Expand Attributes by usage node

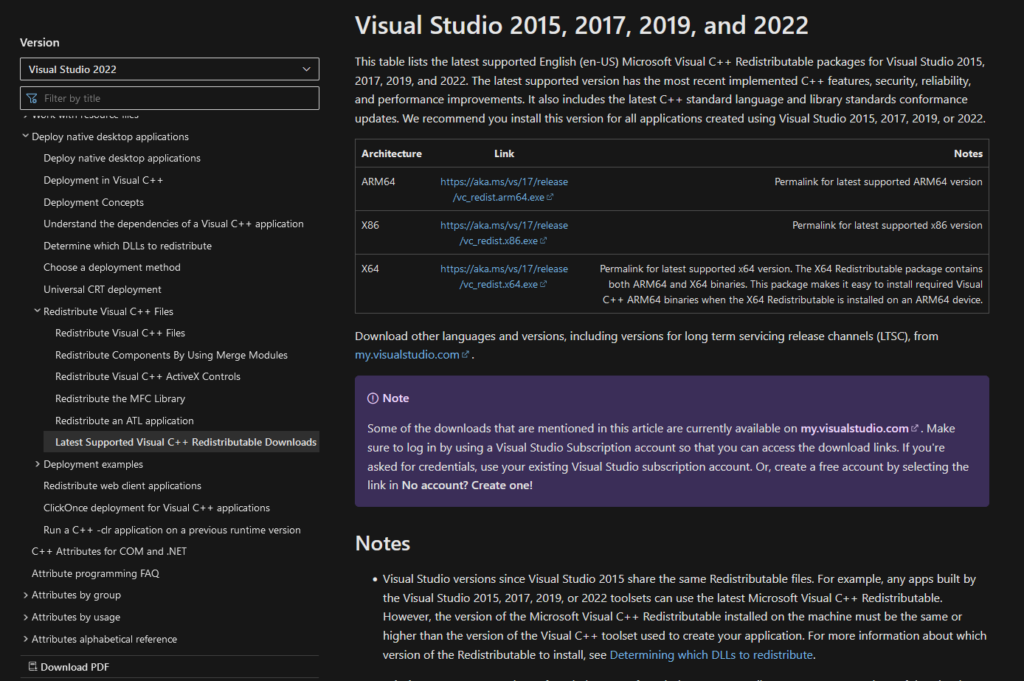coord(25,617)
